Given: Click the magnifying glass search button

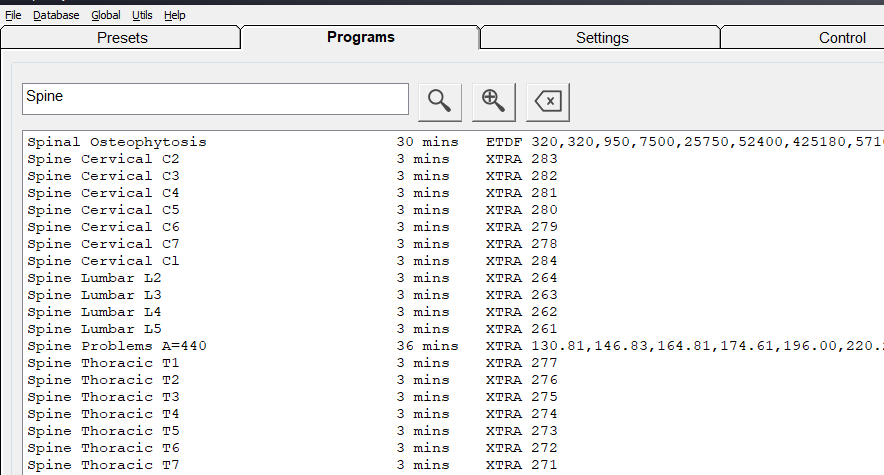Looking at the screenshot, I should tap(440, 102).
